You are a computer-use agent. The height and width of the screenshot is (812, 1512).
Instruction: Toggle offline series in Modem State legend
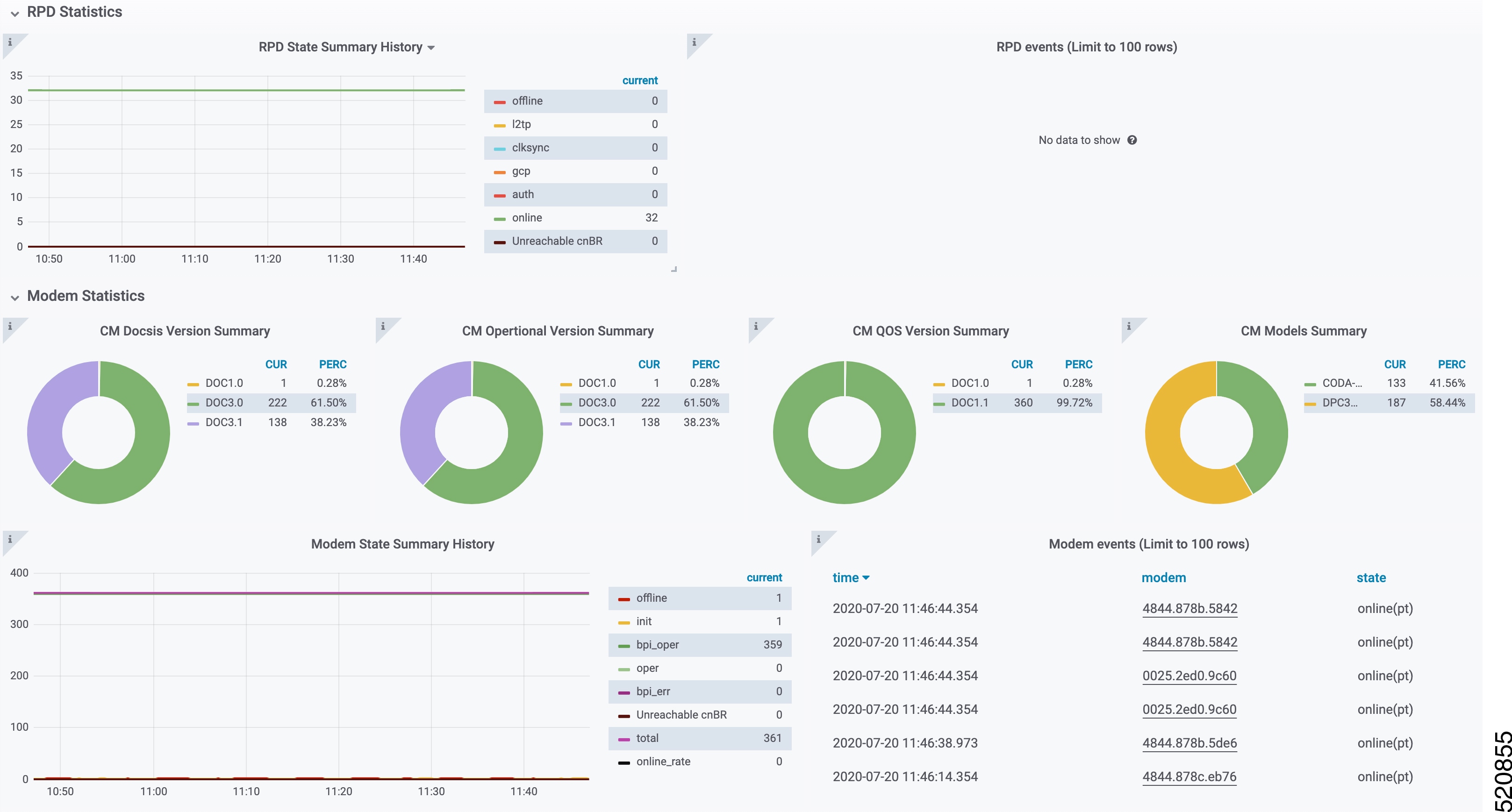pyautogui.click(x=651, y=598)
